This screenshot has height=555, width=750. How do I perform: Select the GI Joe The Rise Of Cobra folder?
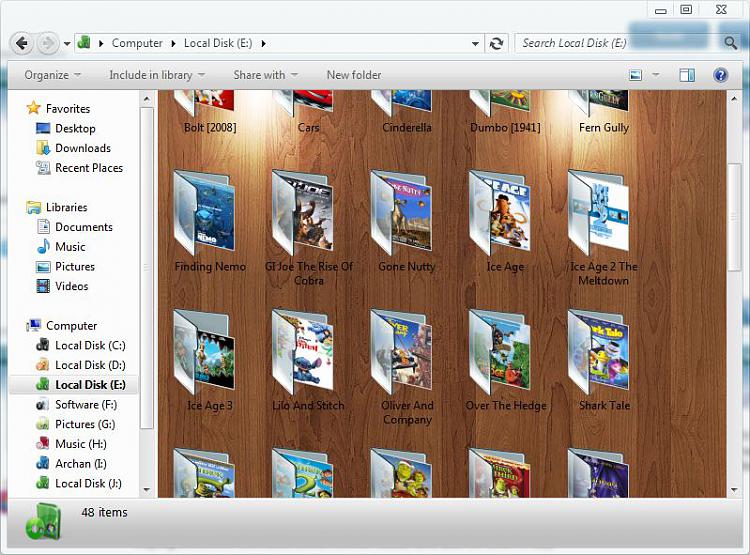pos(302,212)
